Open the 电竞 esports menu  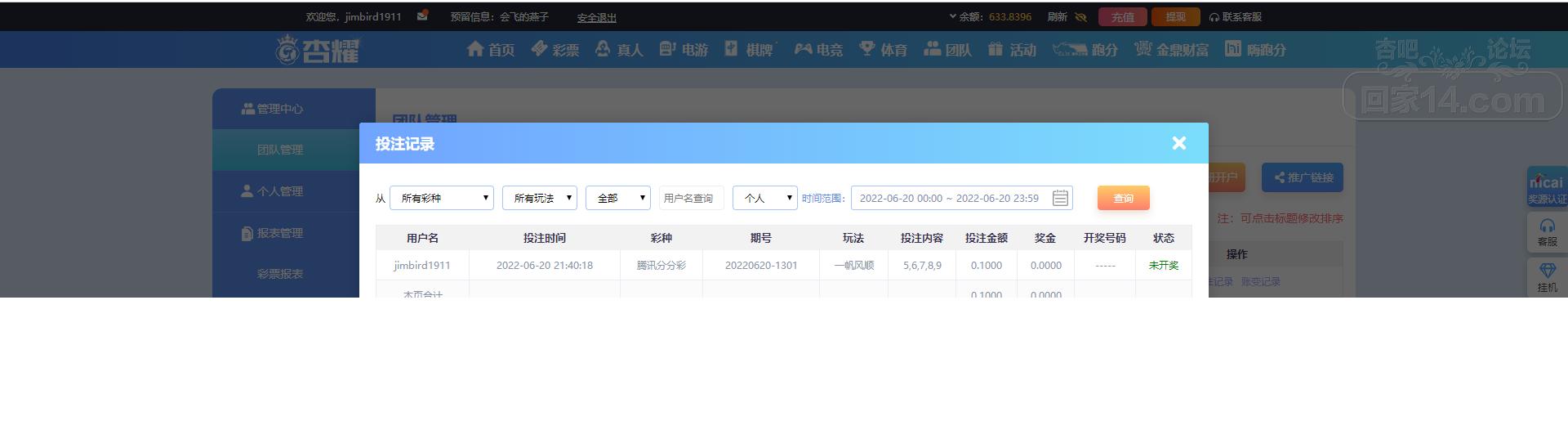pyautogui.click(x=818, y=49)
